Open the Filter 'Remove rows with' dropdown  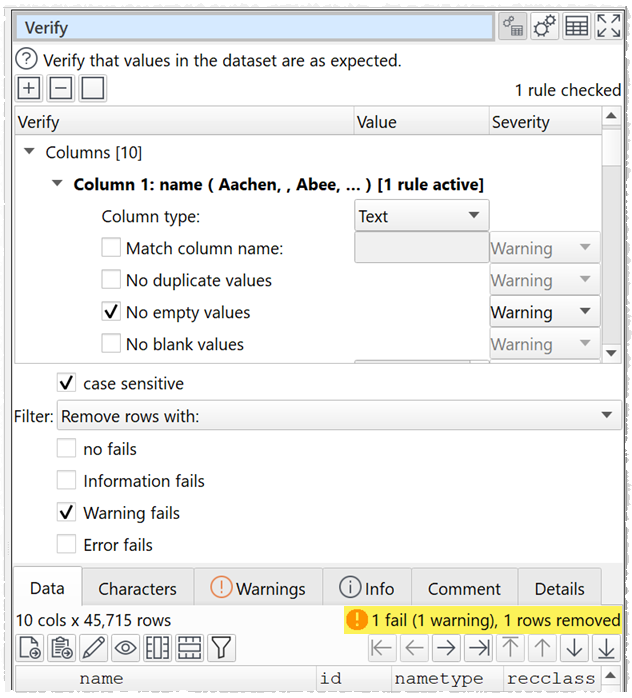coord(340,416)
